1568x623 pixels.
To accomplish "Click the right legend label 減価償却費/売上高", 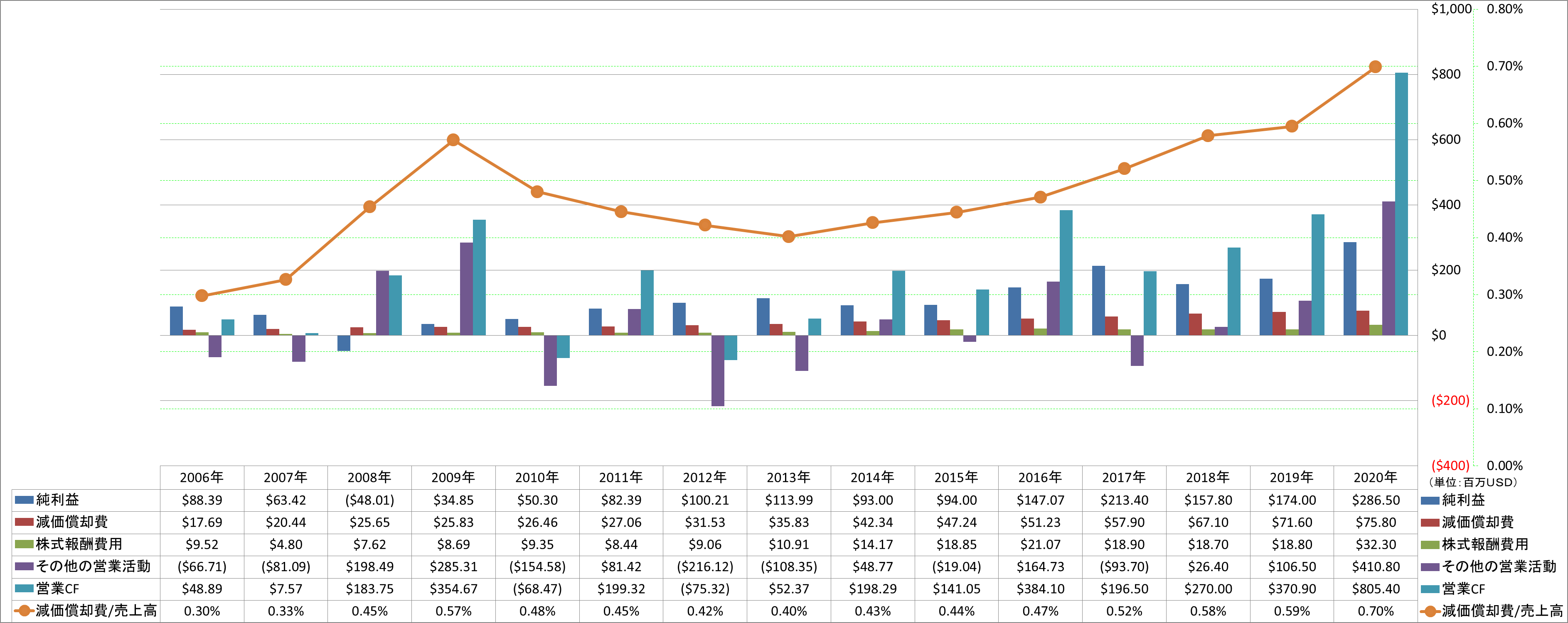I will click(x=1502, y=611).
